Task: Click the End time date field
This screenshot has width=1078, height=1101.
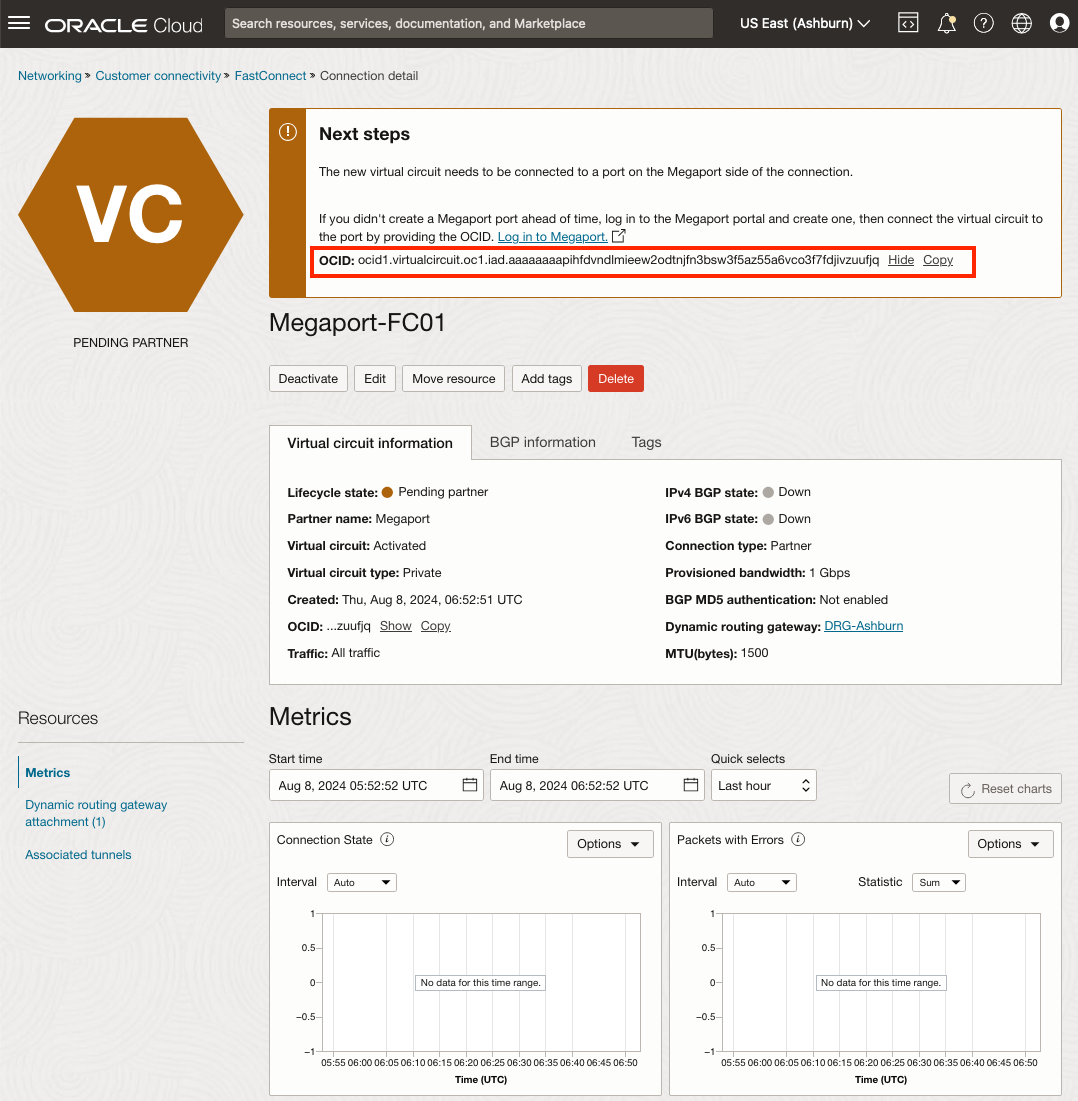Action: 597,786
